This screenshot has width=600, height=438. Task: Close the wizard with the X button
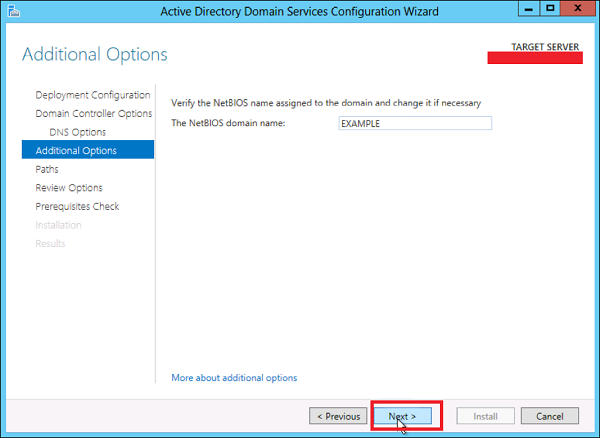pos(577,9)
